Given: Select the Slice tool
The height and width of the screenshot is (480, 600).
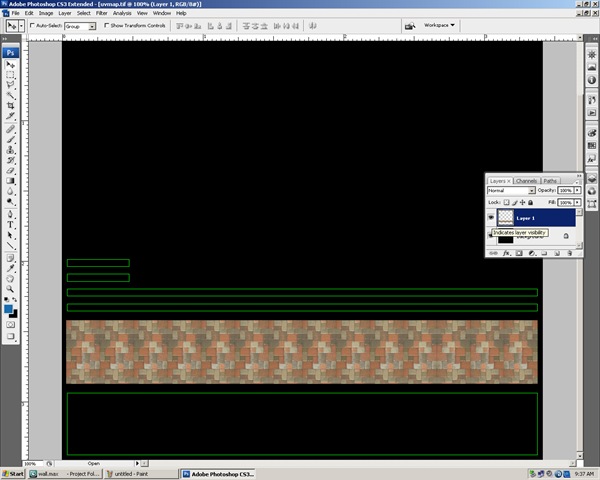Looking at the screenshot, I should pyautogui.click(x=10, y=116).
